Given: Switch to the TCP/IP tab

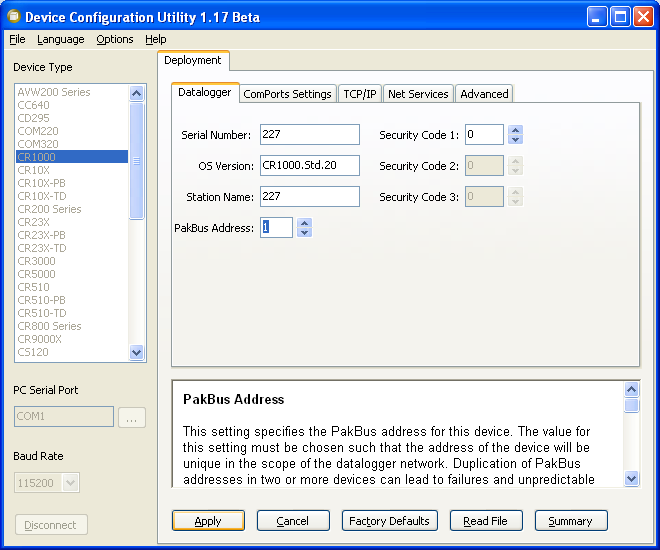Looking at the screenshot, I should pos(360,94).
